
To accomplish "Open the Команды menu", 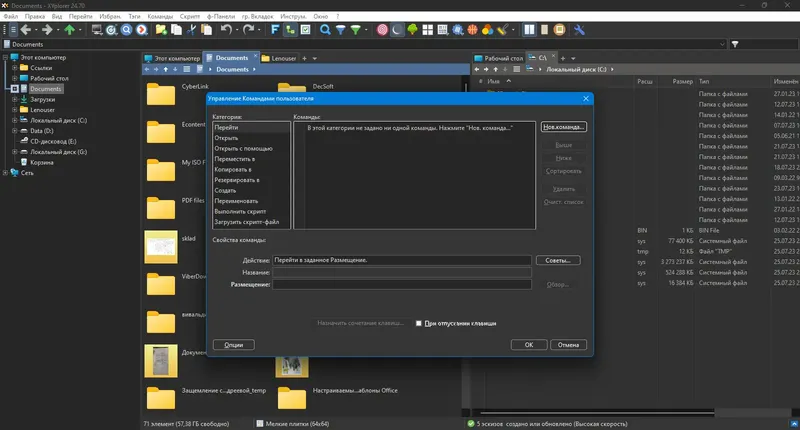I will [x=160, y=16].
